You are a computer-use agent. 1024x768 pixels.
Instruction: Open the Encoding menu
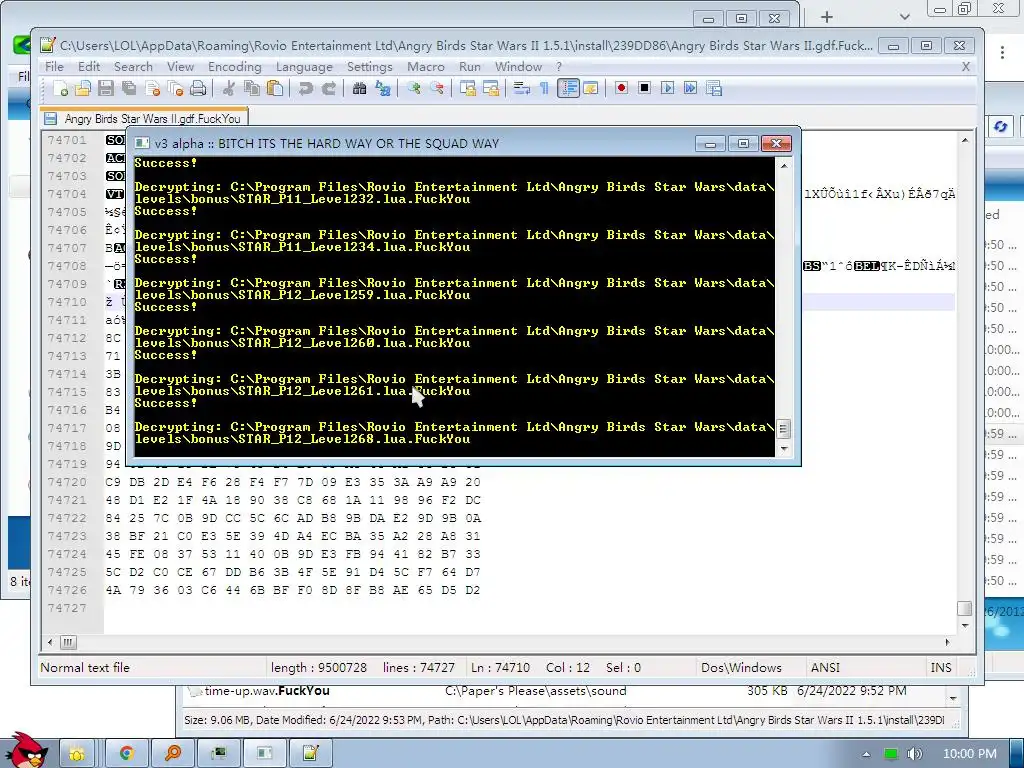coord(234,67)
